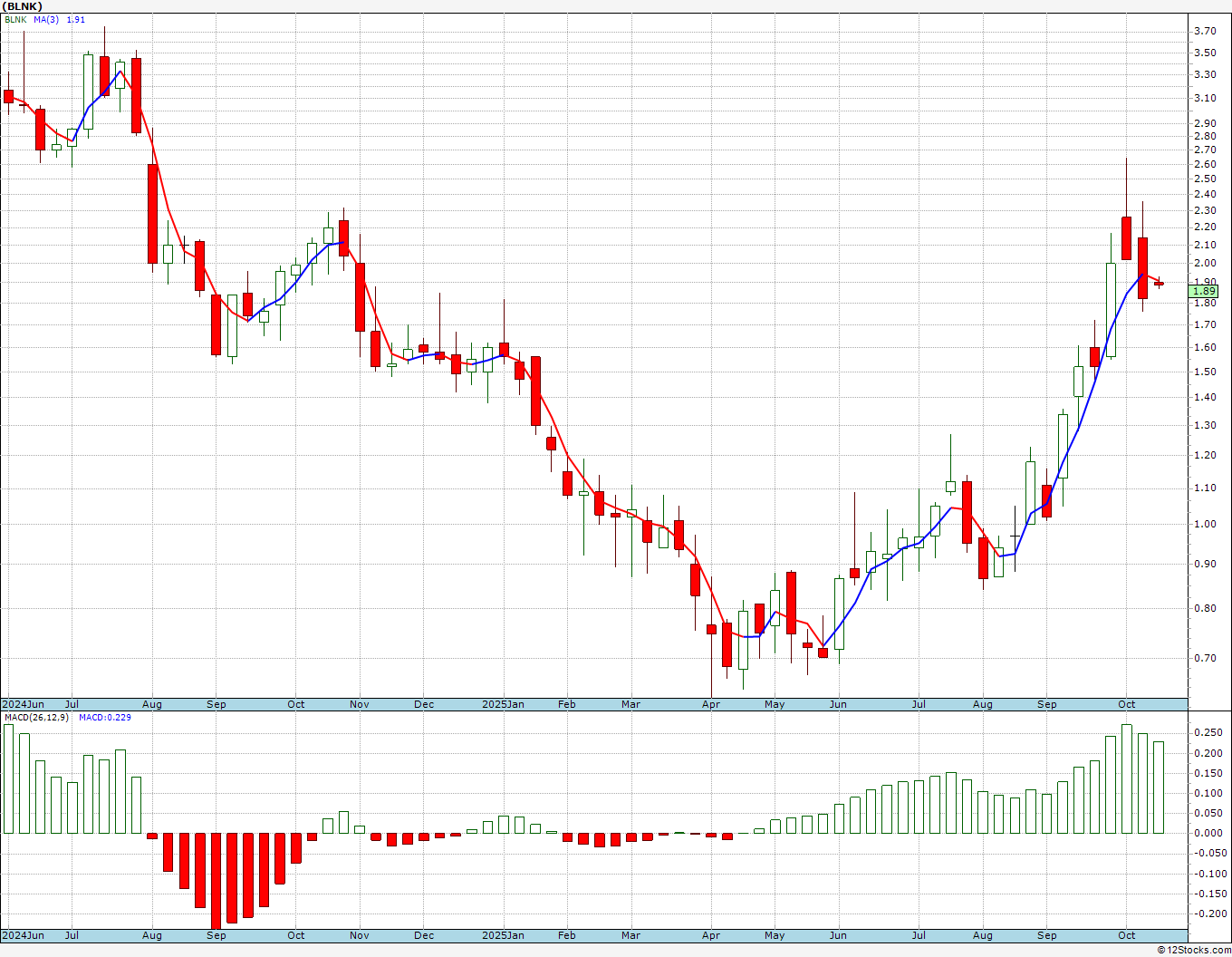Select the 0.000 MACD zero line label
The width and height of the screenshot is (1232, 957).
pyautogui.click(x=1208, y=833)
